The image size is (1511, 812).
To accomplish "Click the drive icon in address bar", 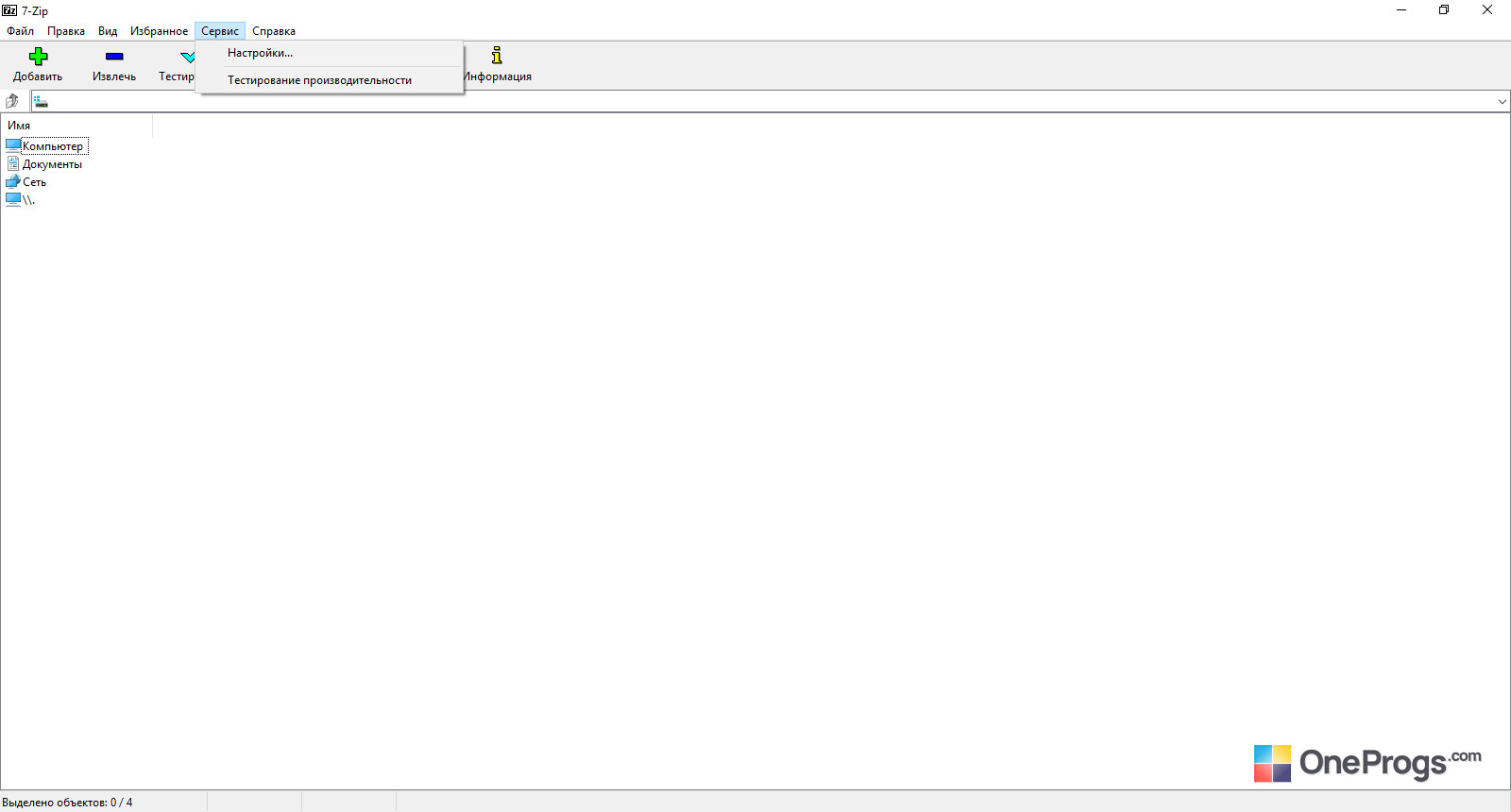I will (41, 101).
